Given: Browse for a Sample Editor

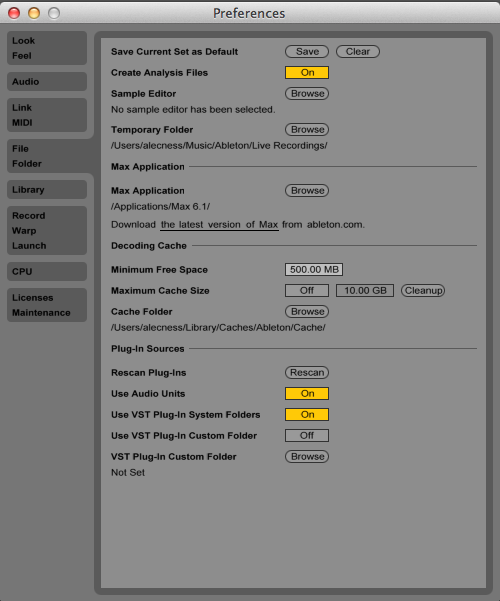Looking at the screenshot, I should coord(307,94).
